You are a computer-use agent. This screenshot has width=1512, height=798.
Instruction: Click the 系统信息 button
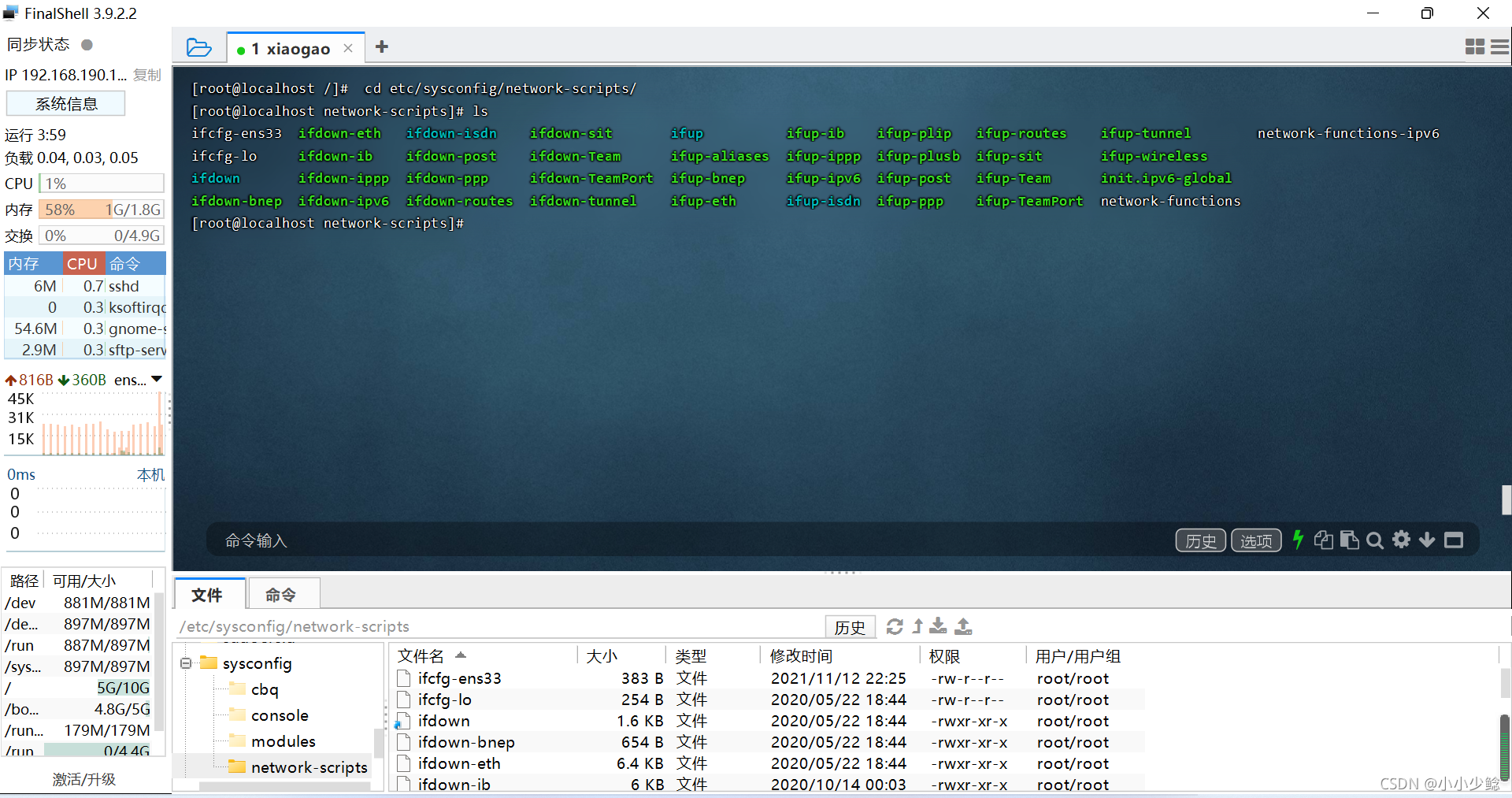(x=66, y=103)
